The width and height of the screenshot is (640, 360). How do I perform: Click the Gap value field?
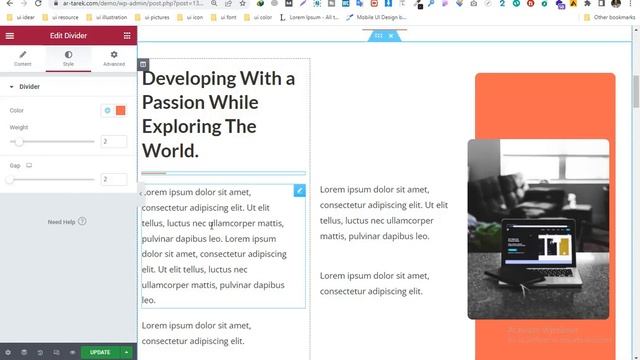(x=113, y=179)
